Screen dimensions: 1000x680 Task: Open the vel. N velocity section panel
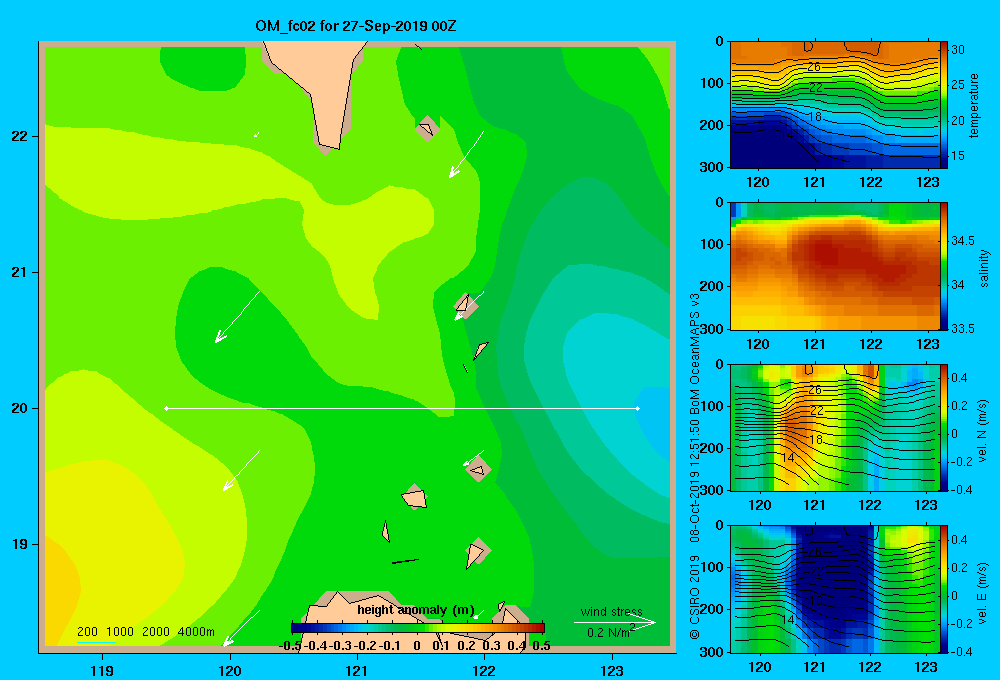[x=834, y=427]
